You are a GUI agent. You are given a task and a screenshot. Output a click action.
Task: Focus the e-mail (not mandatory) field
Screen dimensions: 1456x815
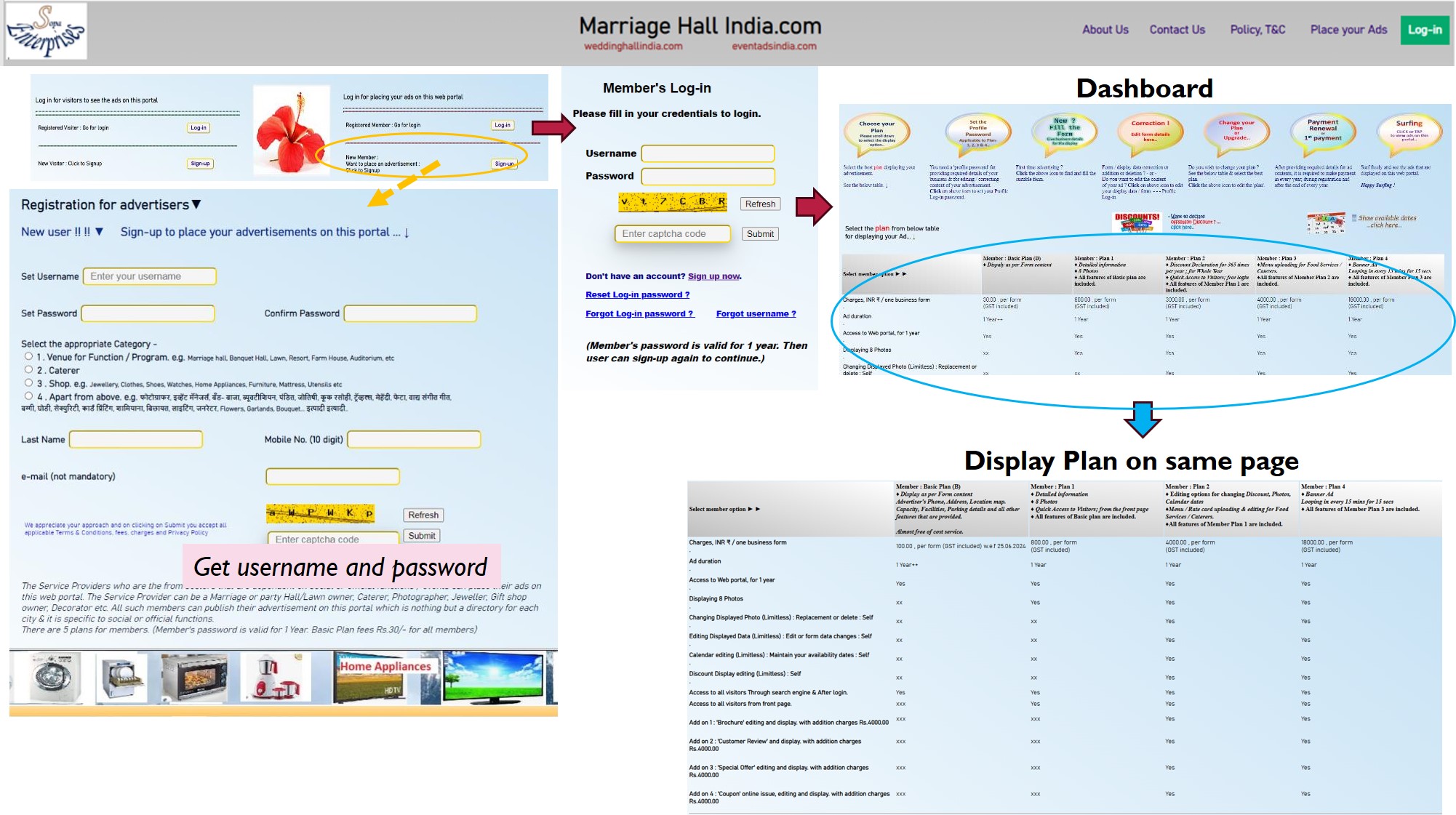tap(332, 476)
